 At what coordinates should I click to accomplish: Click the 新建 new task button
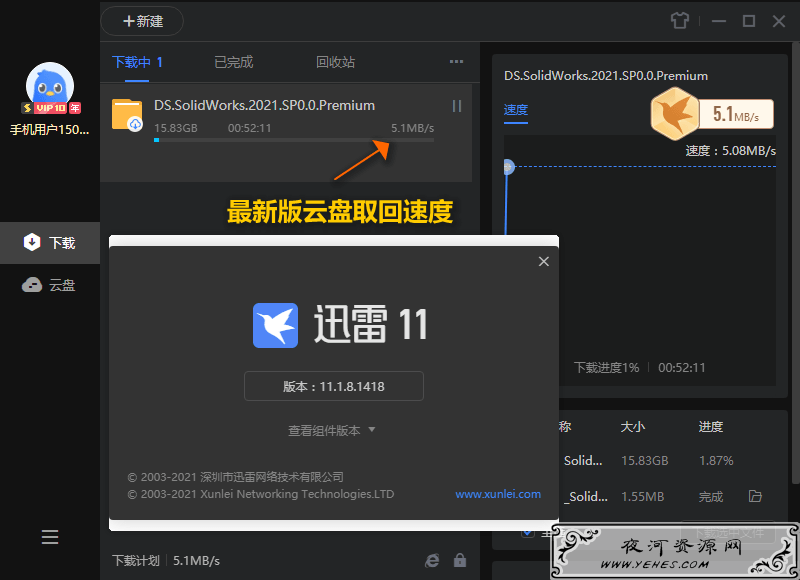(142, 21)
